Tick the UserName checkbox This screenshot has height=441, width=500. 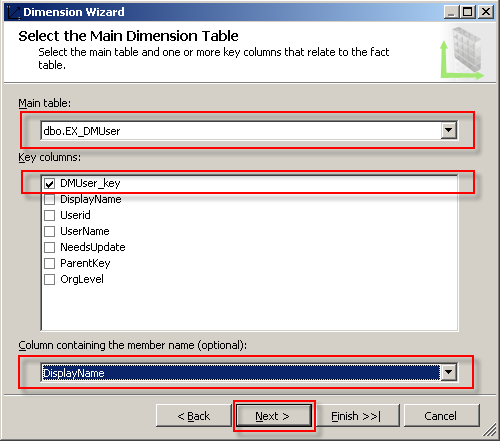point(49,231)
